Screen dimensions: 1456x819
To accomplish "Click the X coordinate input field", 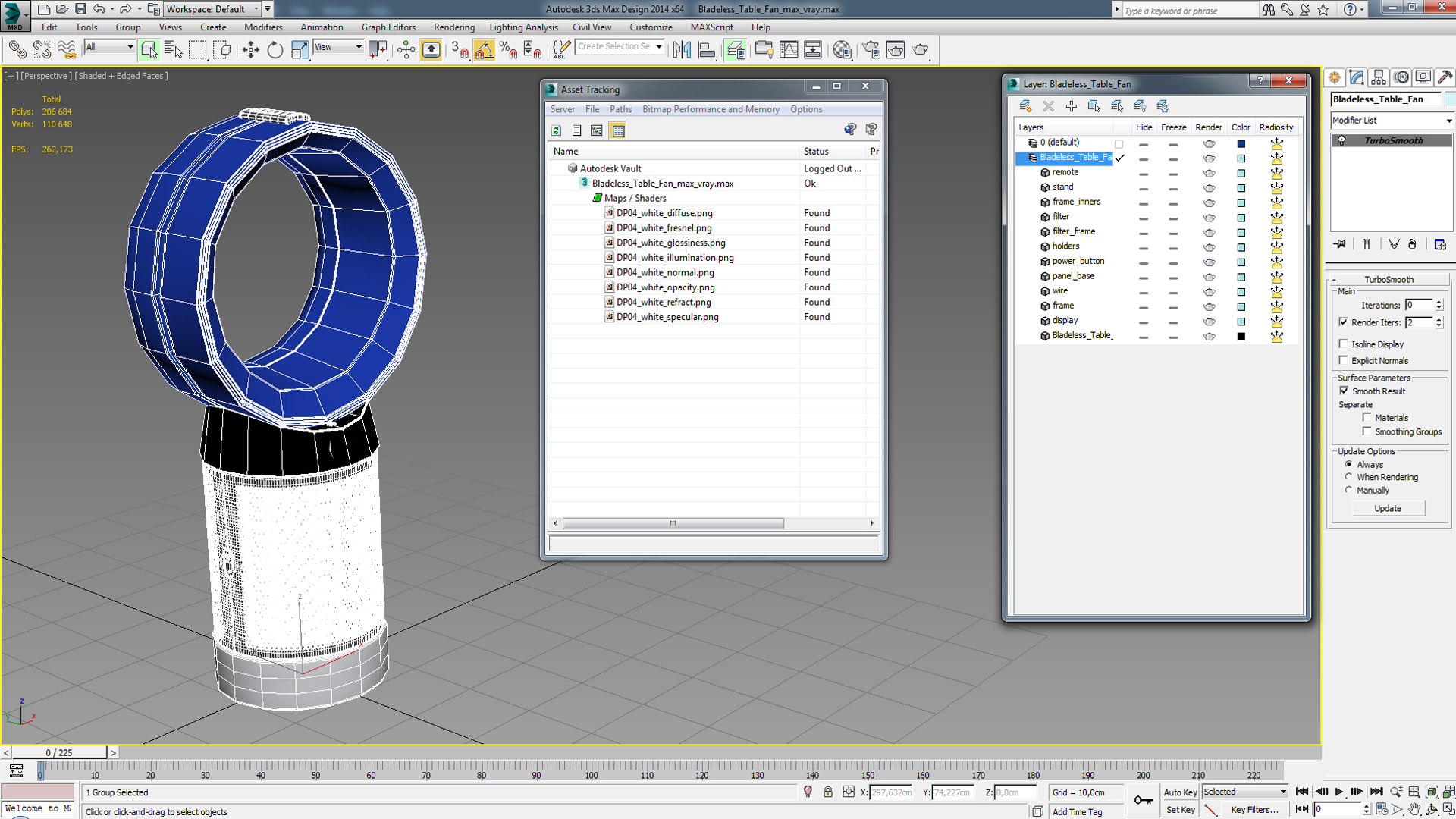I will pos(892,792).
